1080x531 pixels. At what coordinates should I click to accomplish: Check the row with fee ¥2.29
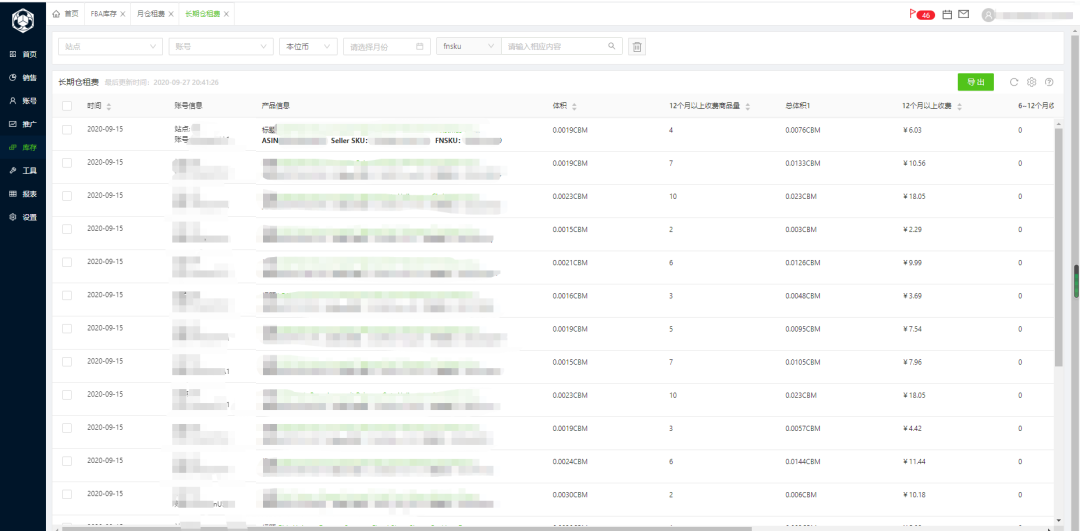(67, 229)
